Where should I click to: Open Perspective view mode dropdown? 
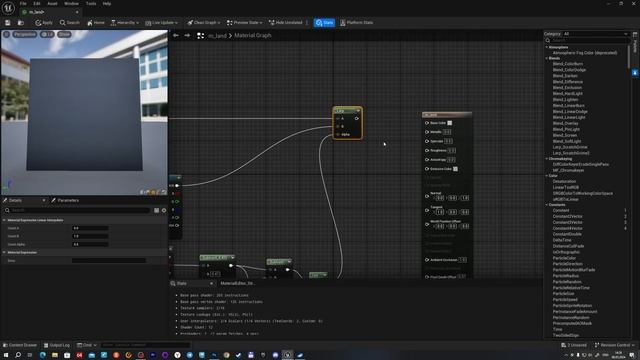click(x=24, y=35)
